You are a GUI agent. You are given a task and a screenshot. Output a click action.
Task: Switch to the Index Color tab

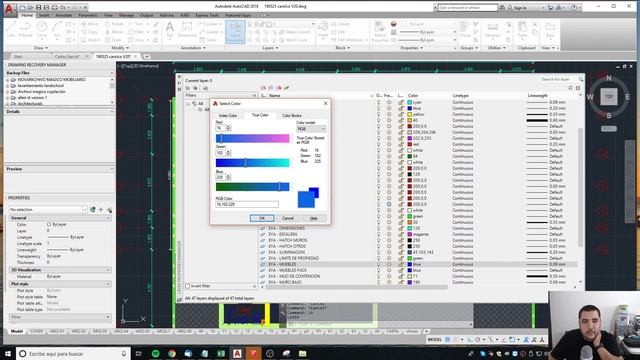228,116
